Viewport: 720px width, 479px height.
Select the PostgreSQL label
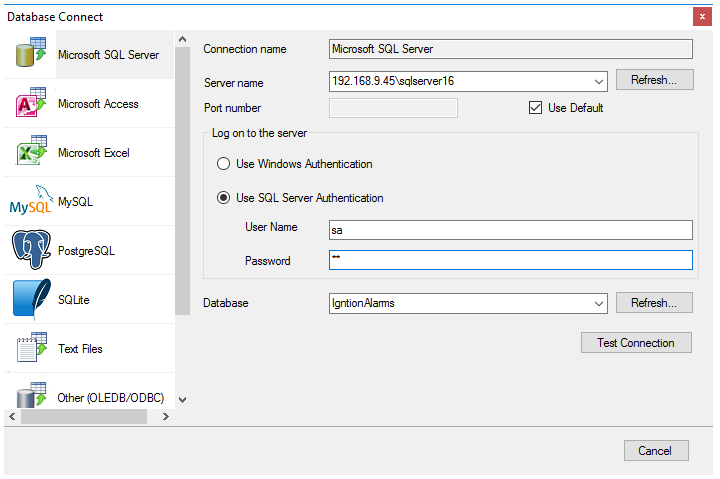pos(86,251)
